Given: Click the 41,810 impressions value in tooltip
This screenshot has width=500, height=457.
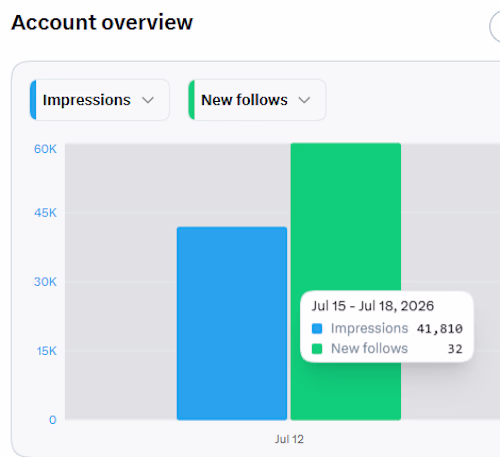Looking at the screenshot, I should [440, 329].
